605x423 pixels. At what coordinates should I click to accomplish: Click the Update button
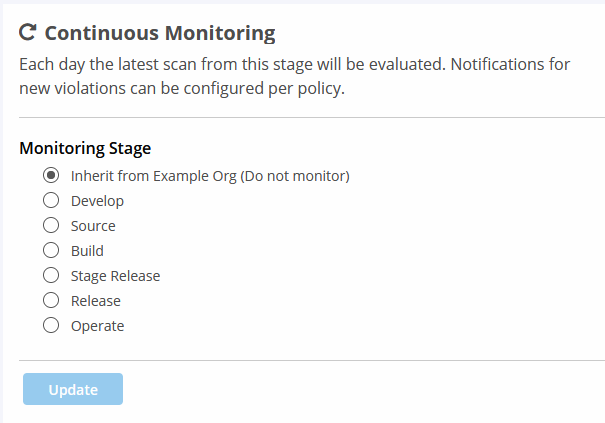(73, 389)
